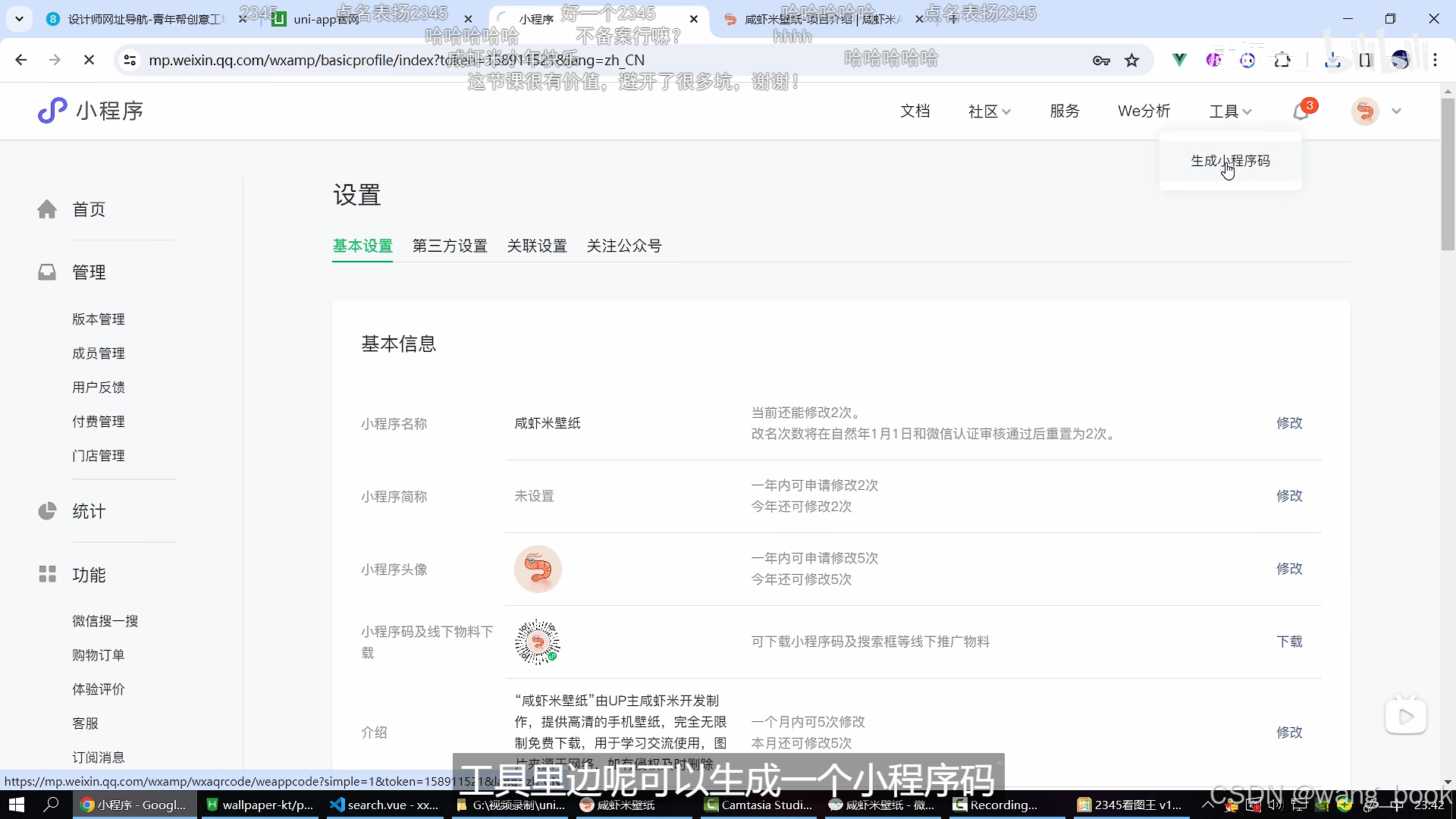Open 版本管理 in sidebar
Viewport: 1456px width, 819px height.
tap(99, 319)
